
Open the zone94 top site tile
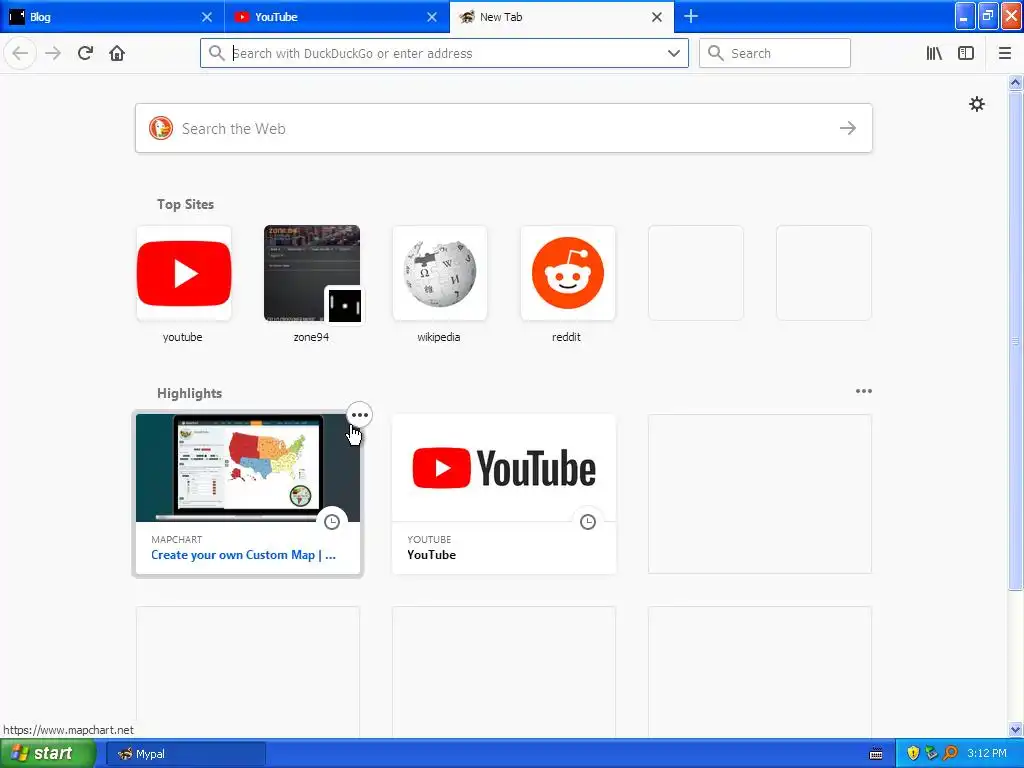click(x=312, y=273)
